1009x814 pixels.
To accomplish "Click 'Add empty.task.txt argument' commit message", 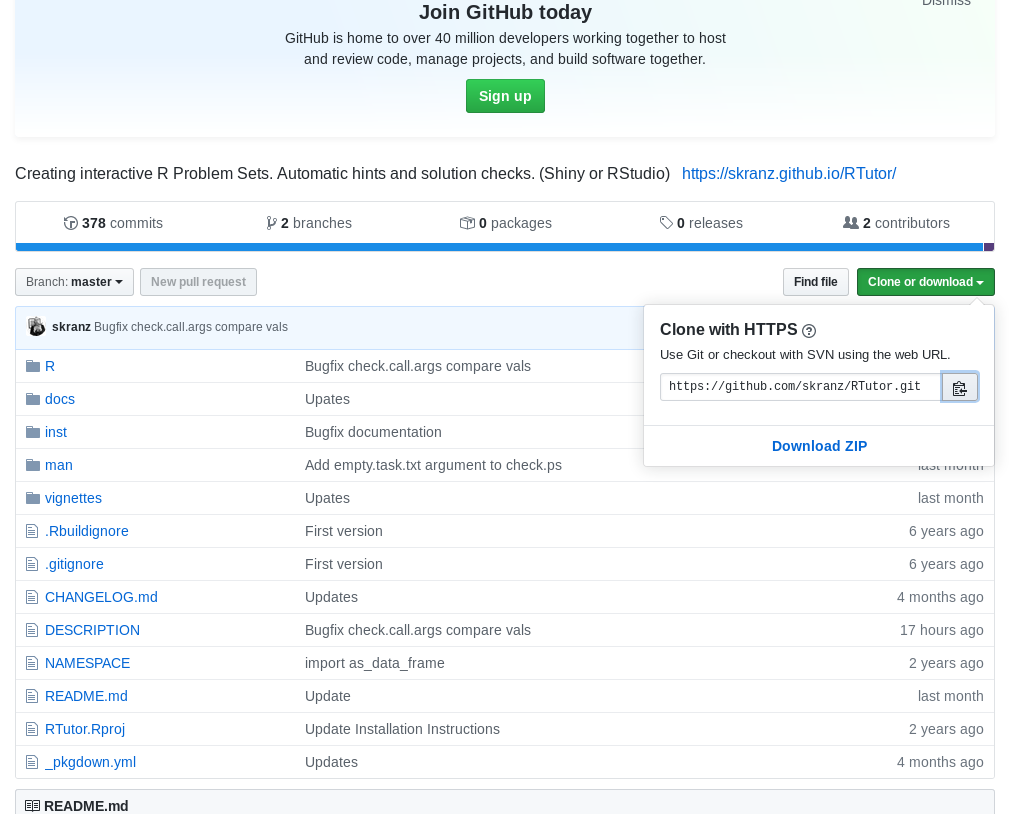I will point(433,465).
